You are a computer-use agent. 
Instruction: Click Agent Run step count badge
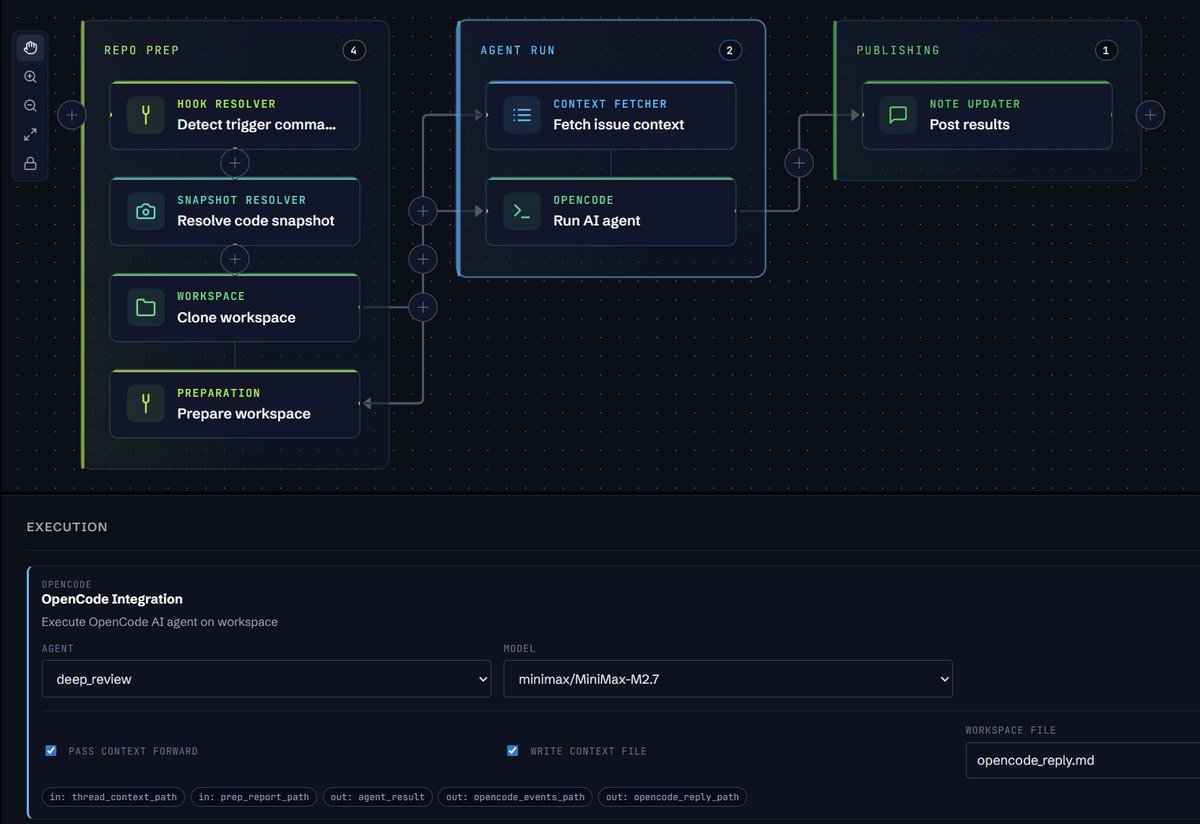coord(730,50)
